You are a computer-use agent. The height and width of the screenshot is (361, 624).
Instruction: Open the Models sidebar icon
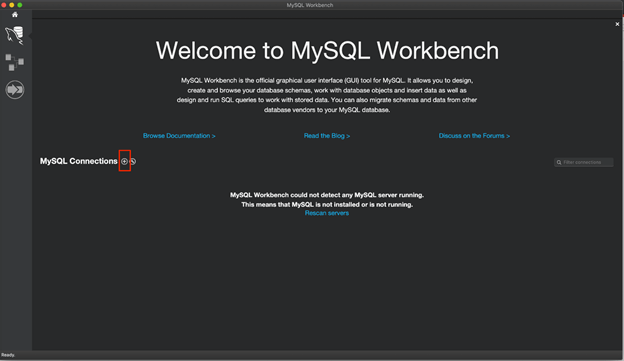(x=15, y=62)
